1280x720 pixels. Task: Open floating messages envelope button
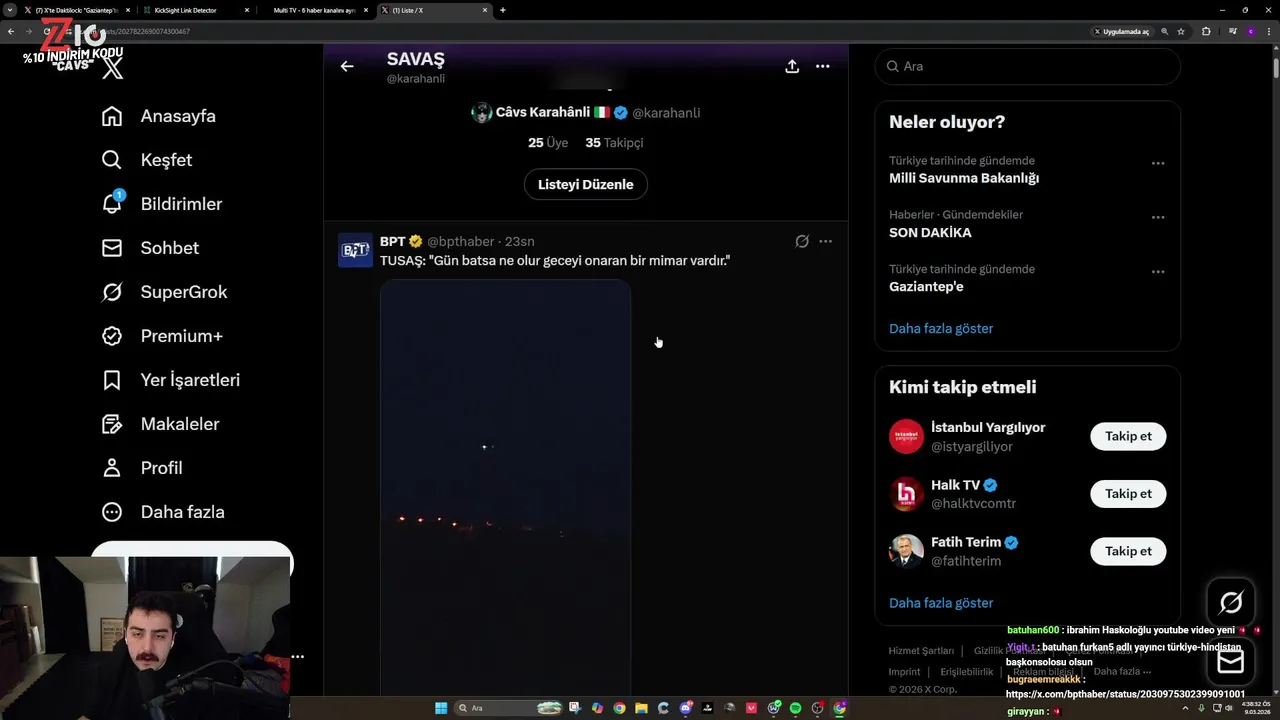(1231, 661)
